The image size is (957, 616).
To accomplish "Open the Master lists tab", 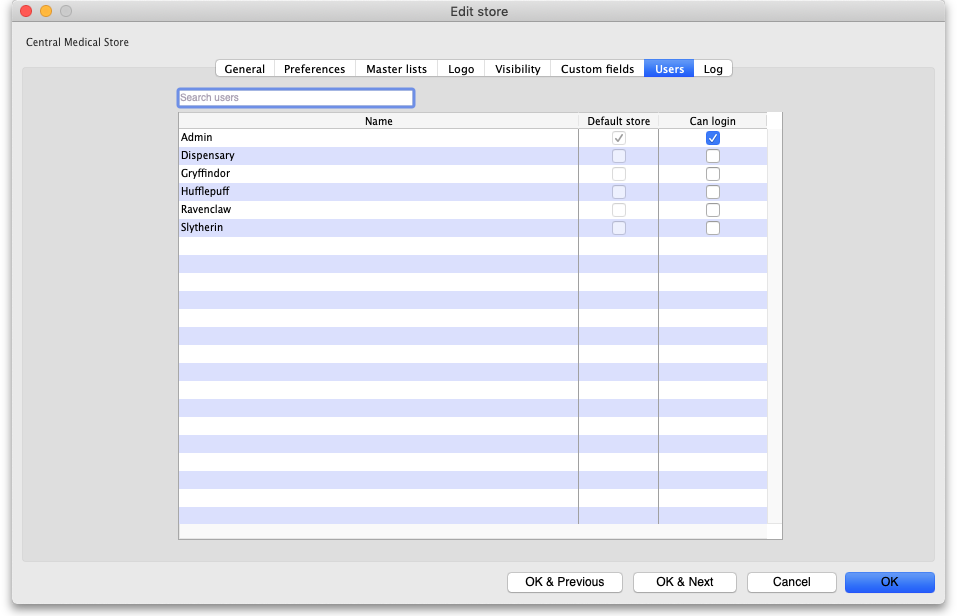I will click(396, 69).
